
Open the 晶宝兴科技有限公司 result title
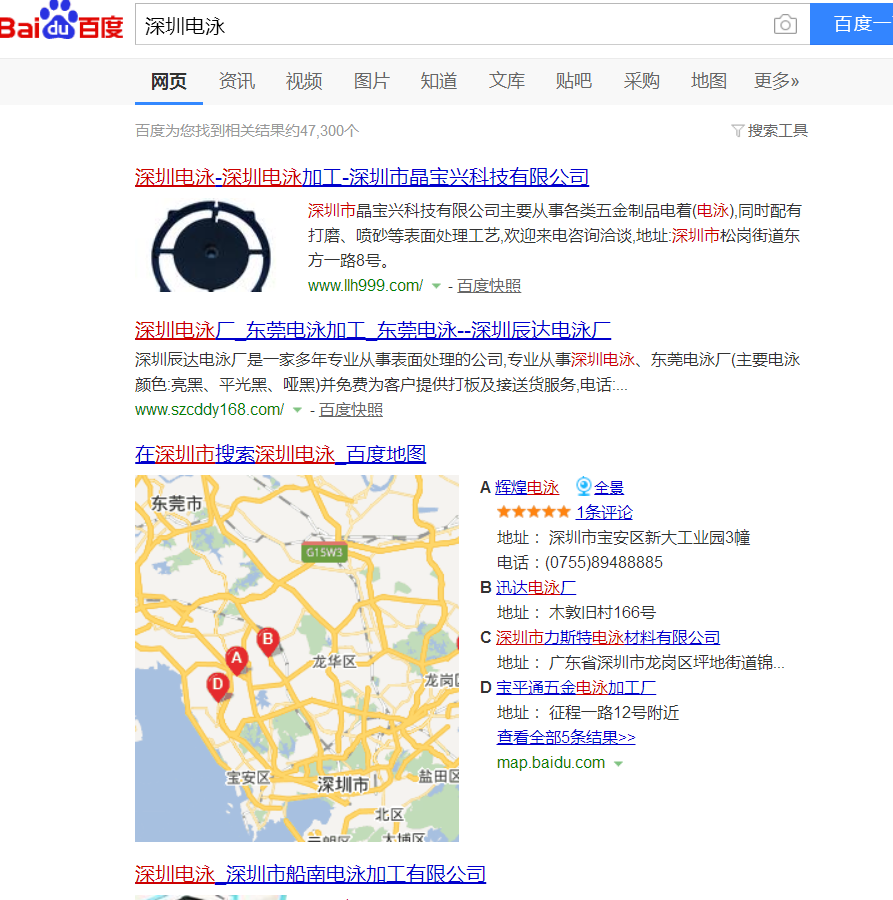[x=362, y=177]
